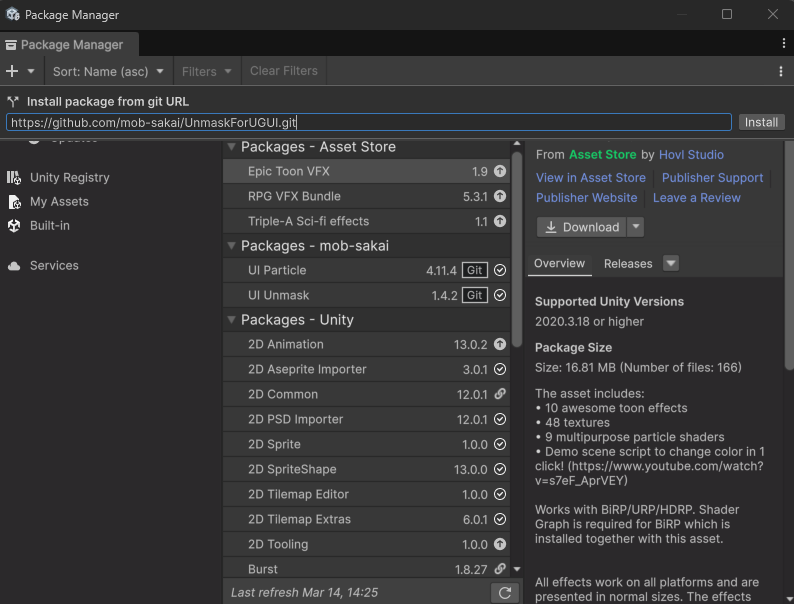Click the update arrow icon for Epic Toon VFX
The height and width of the screenshot is (604, 794).
500,171
